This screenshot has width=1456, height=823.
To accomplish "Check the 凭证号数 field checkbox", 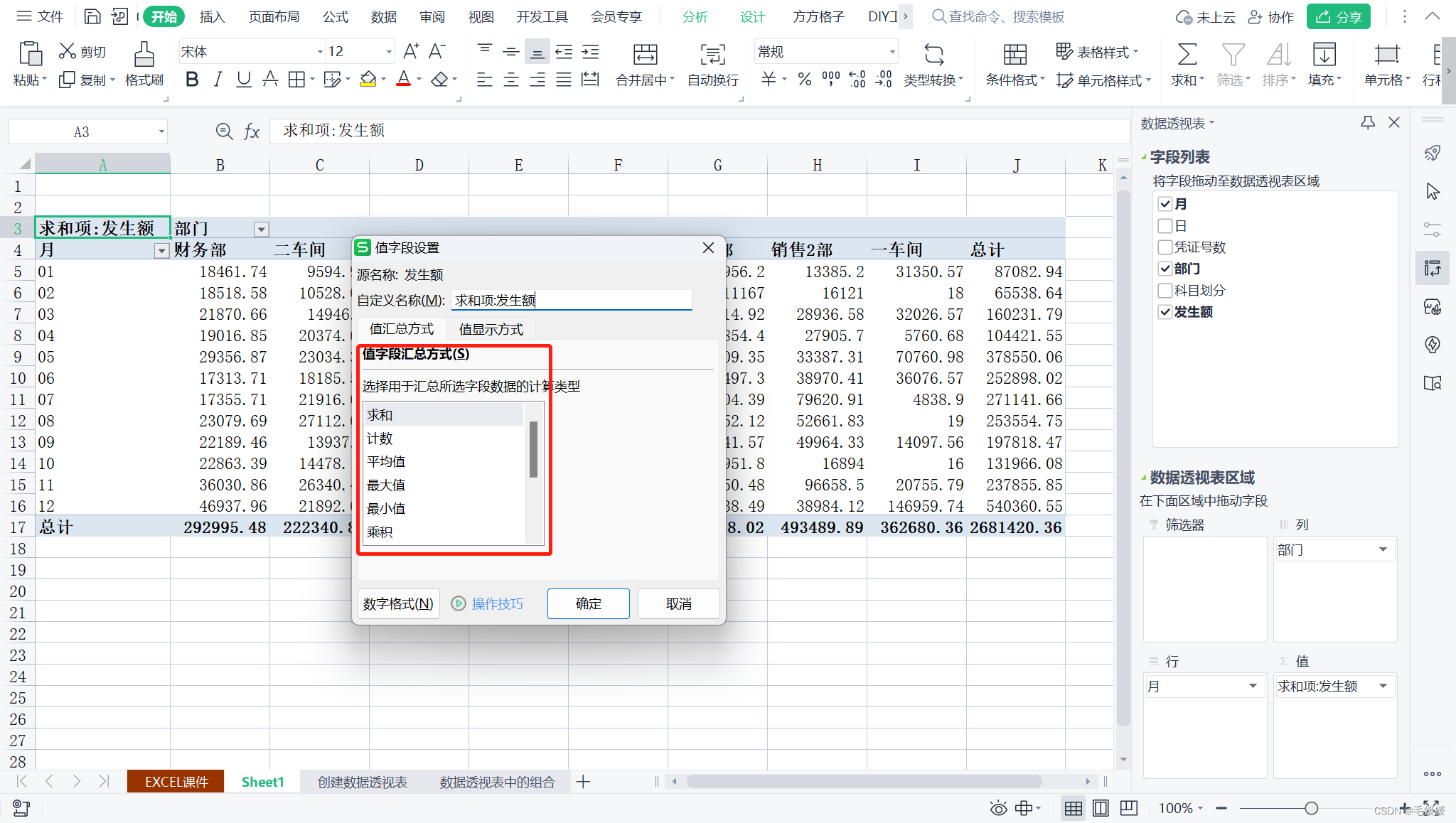I will (1165, 247).
